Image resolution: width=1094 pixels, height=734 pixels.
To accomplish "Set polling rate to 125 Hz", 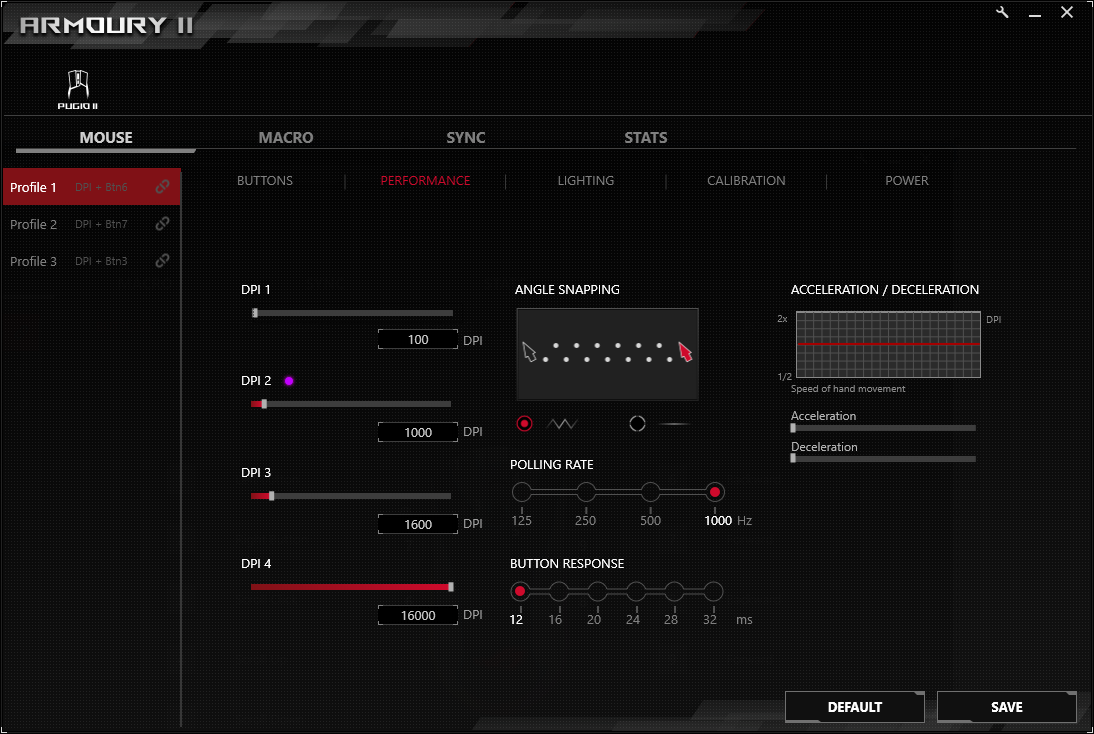I will pyautogui.click(x=521, y=492).
